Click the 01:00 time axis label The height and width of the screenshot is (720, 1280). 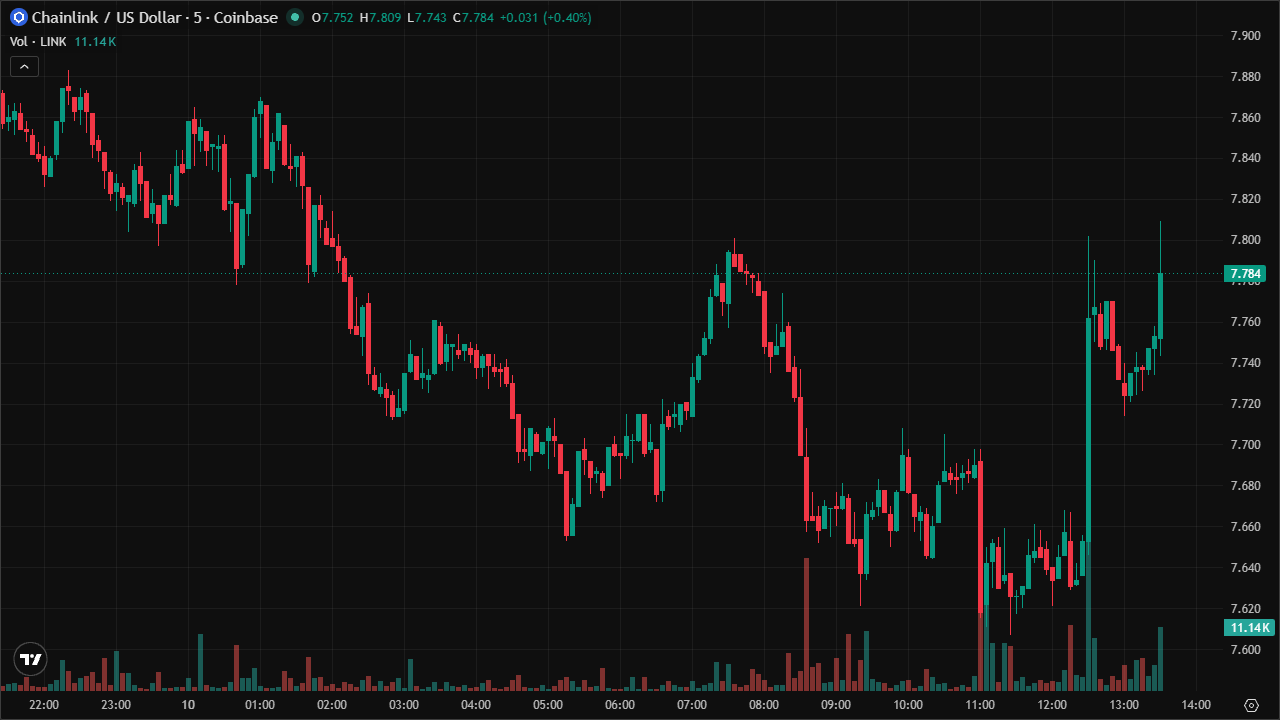[260, 705]
